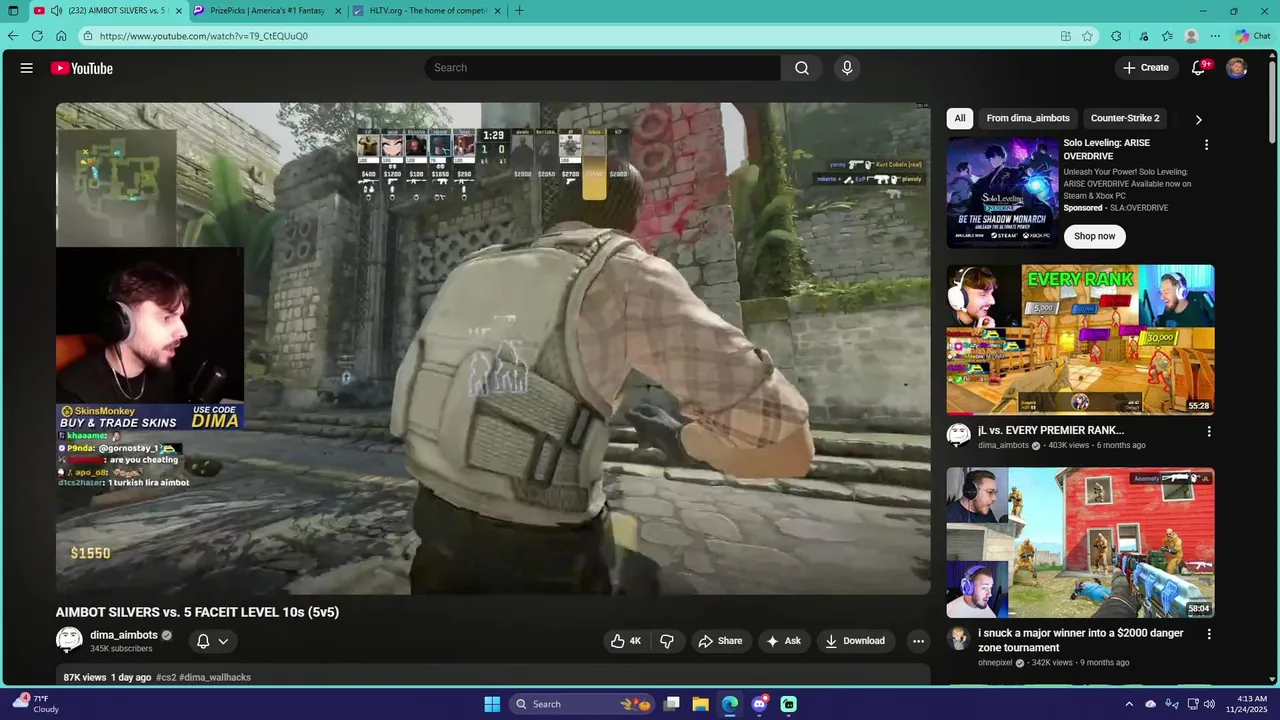Switch to the AIMBOT SILVERS YouTube tab
The width and height of the screenshot is (1280, 720).
point(106,11)
